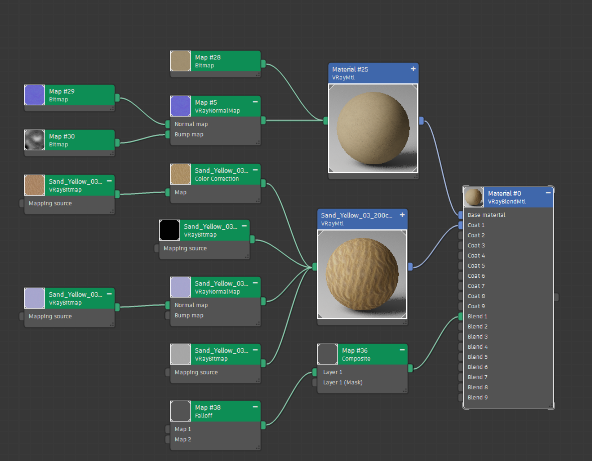The height and width of the screenshot is (461, 592).
Task: Collapse the Map #36 Composite node
Action: click(402, 350)
